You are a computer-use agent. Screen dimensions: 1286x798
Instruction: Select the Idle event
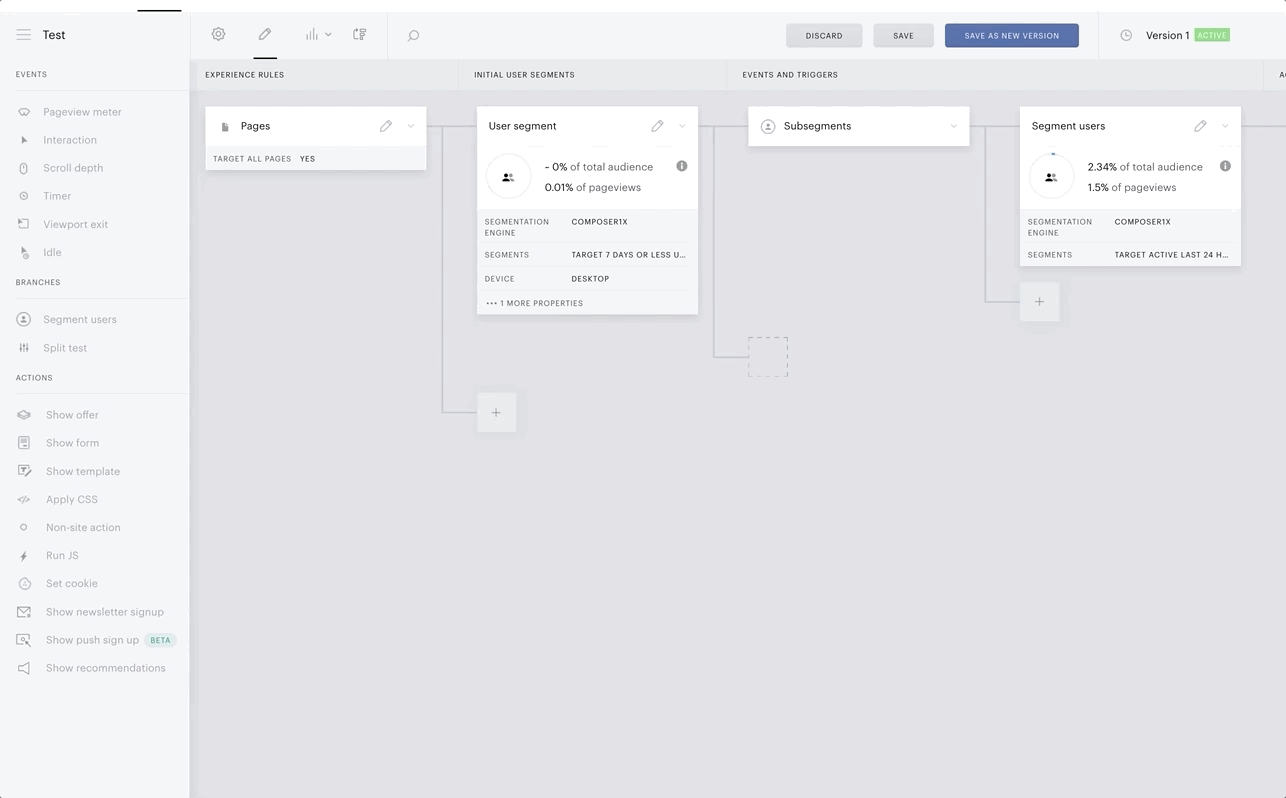coord(52,252)
